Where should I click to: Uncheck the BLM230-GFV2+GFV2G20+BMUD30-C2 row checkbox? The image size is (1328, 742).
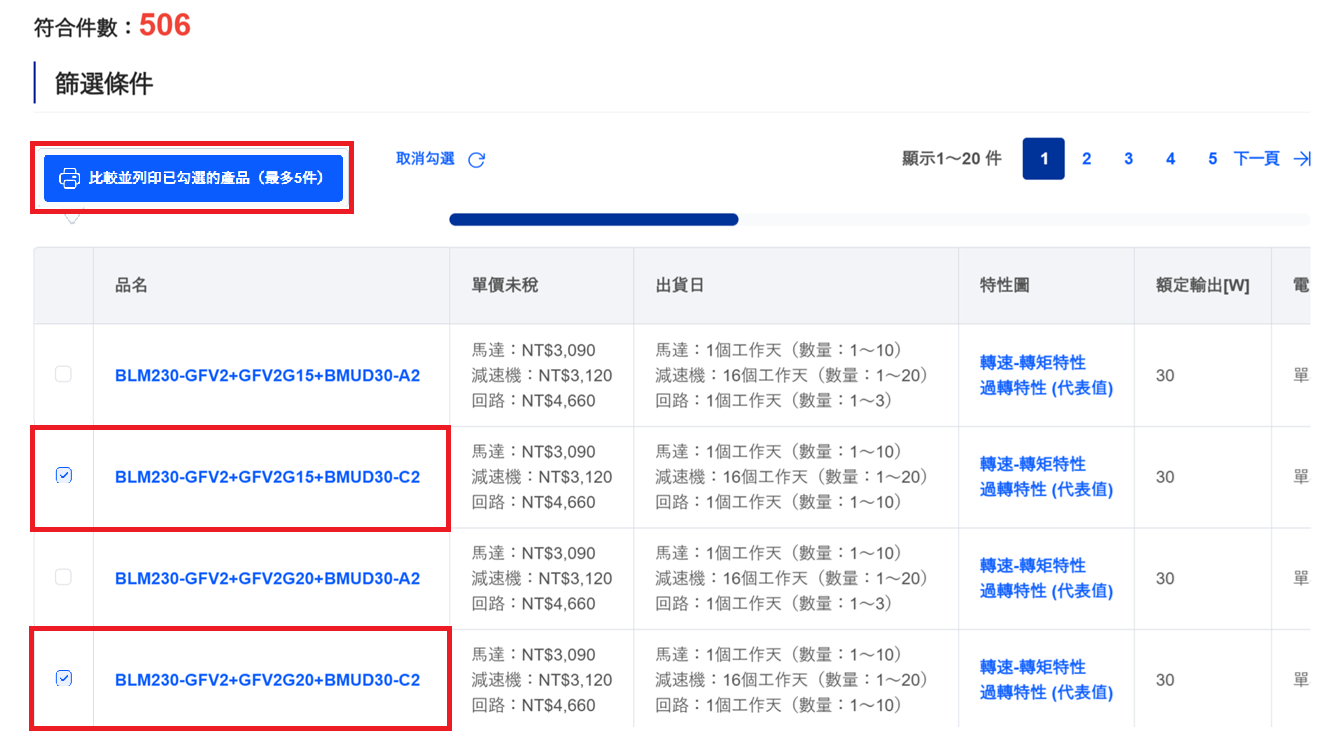(x=63, y=679)
